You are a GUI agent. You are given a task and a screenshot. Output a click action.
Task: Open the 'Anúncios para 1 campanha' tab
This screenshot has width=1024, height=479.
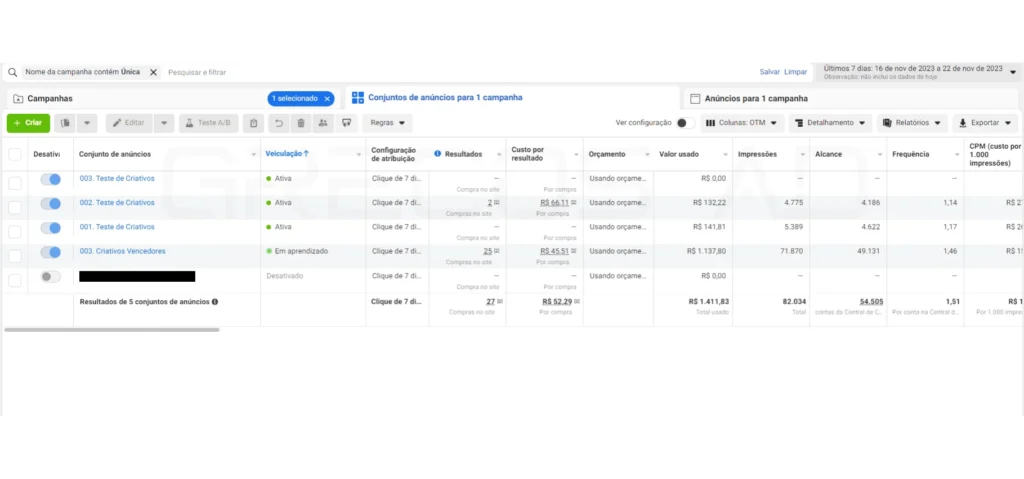[755, 99]
